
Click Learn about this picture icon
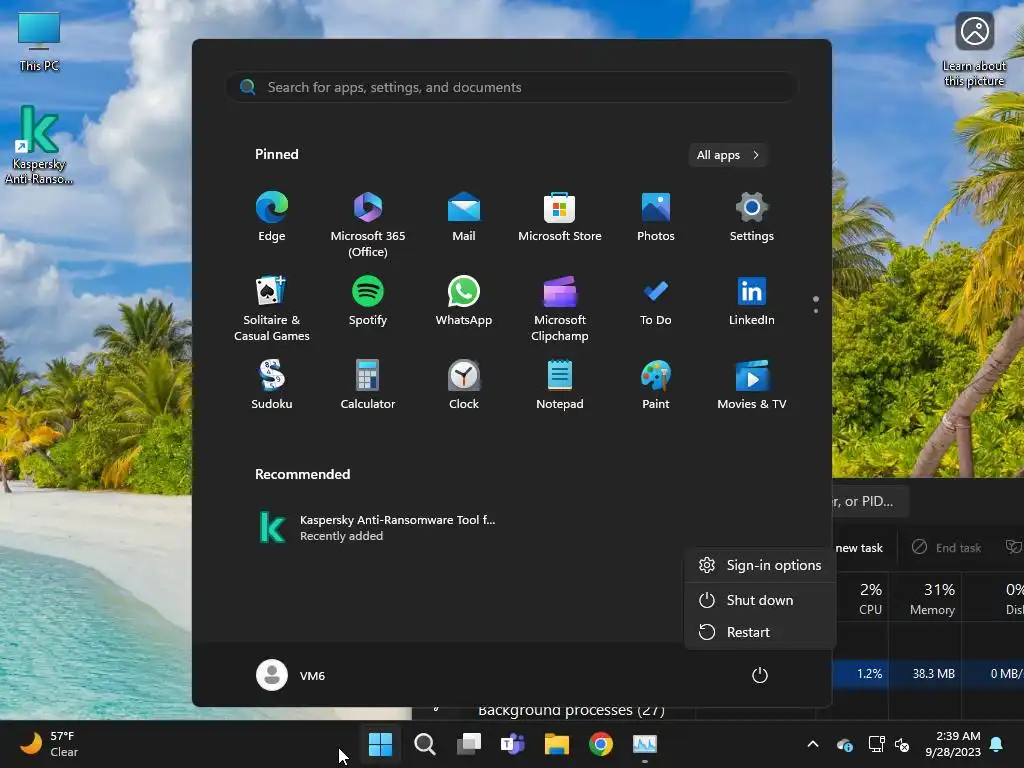tap(974, 50)
